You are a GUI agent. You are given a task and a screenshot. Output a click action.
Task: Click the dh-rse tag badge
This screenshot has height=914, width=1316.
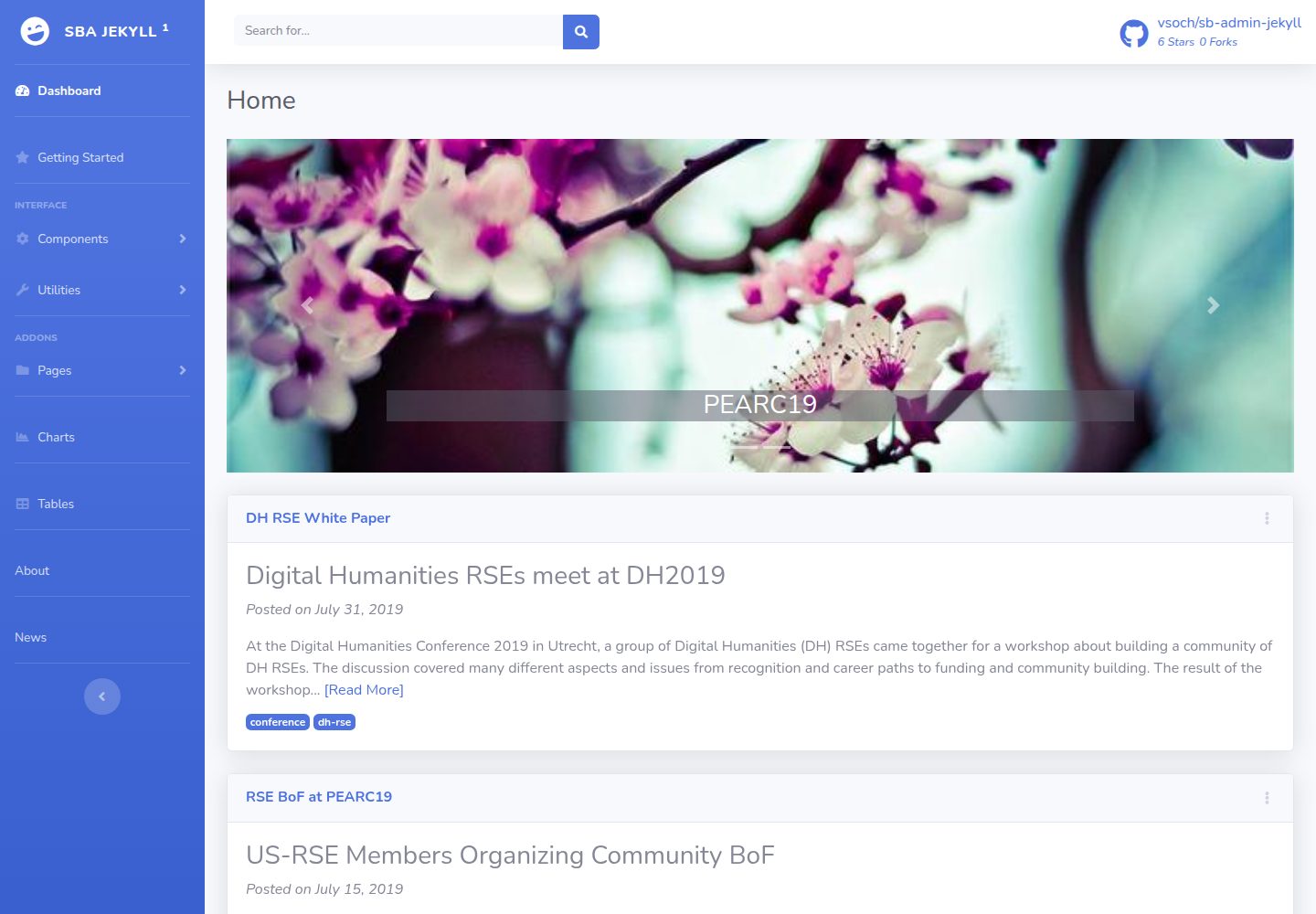(x=334, y=722)
